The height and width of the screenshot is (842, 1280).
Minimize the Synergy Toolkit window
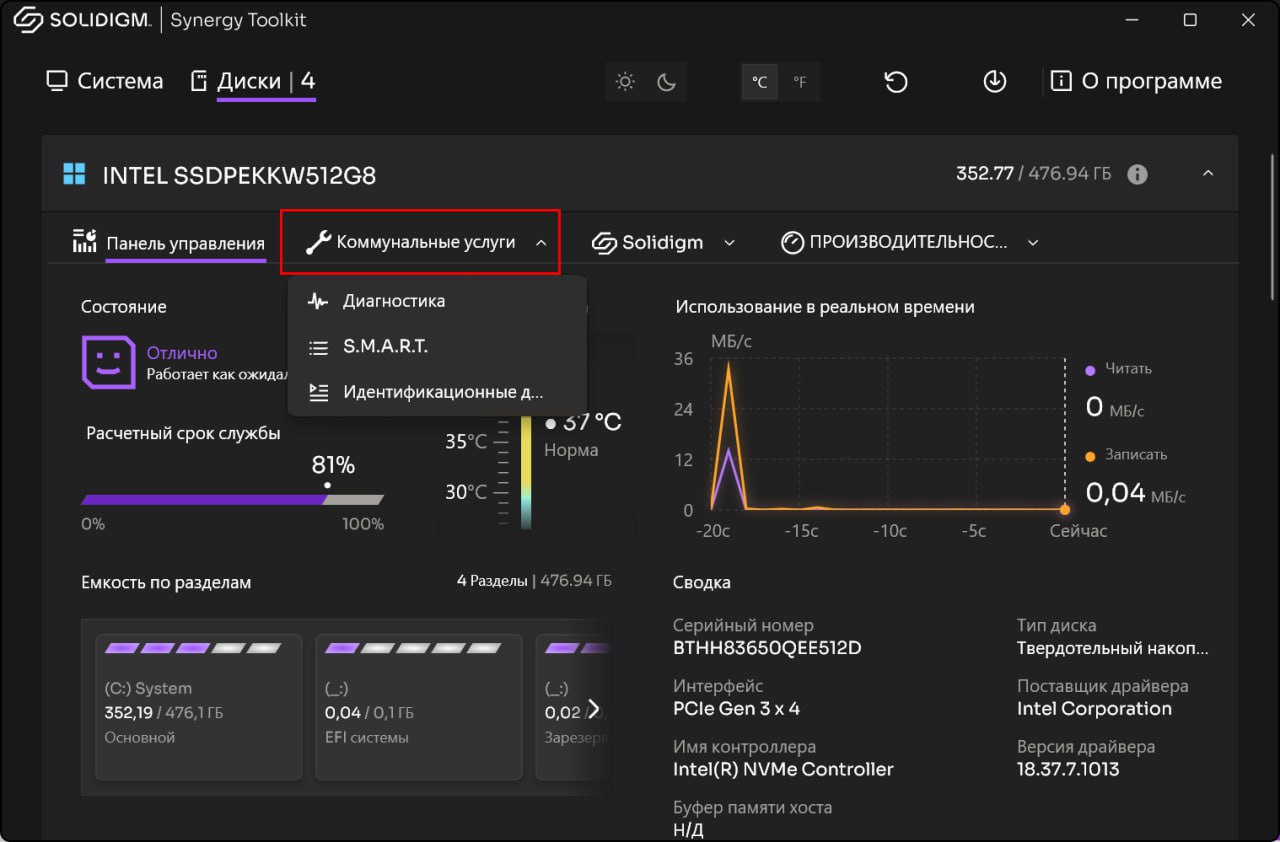pos(1131,20)
